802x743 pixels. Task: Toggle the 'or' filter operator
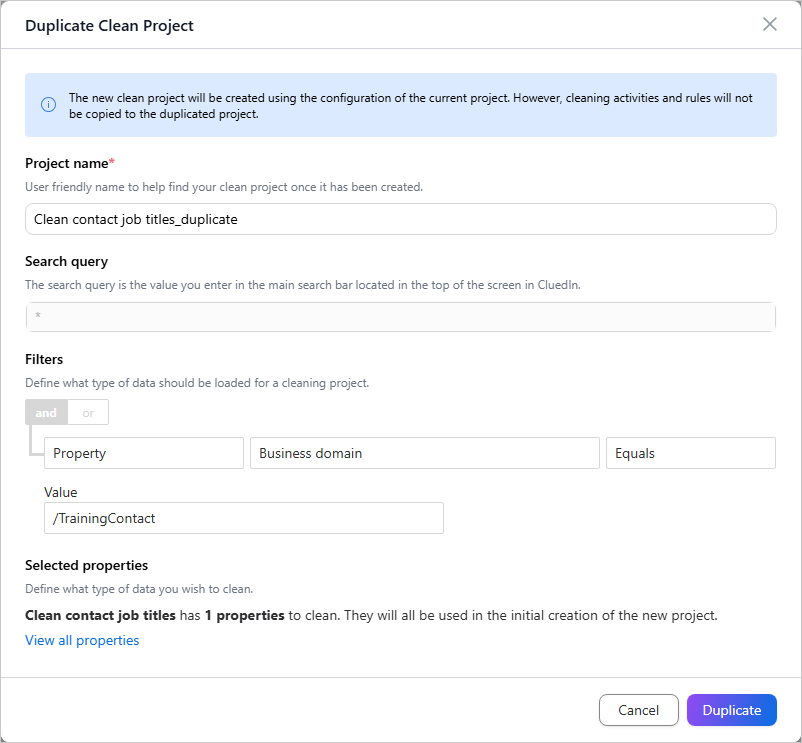click(88, 412)
